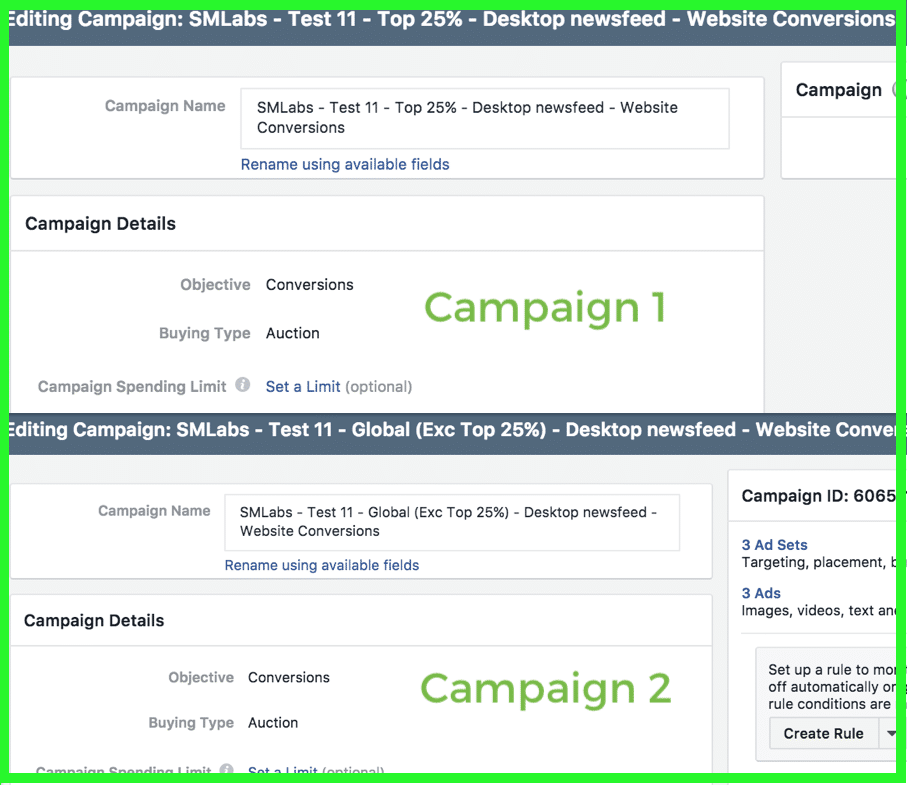
Task: Click Buying Type label in Campaign 2
Action: [x=191, y=723]
